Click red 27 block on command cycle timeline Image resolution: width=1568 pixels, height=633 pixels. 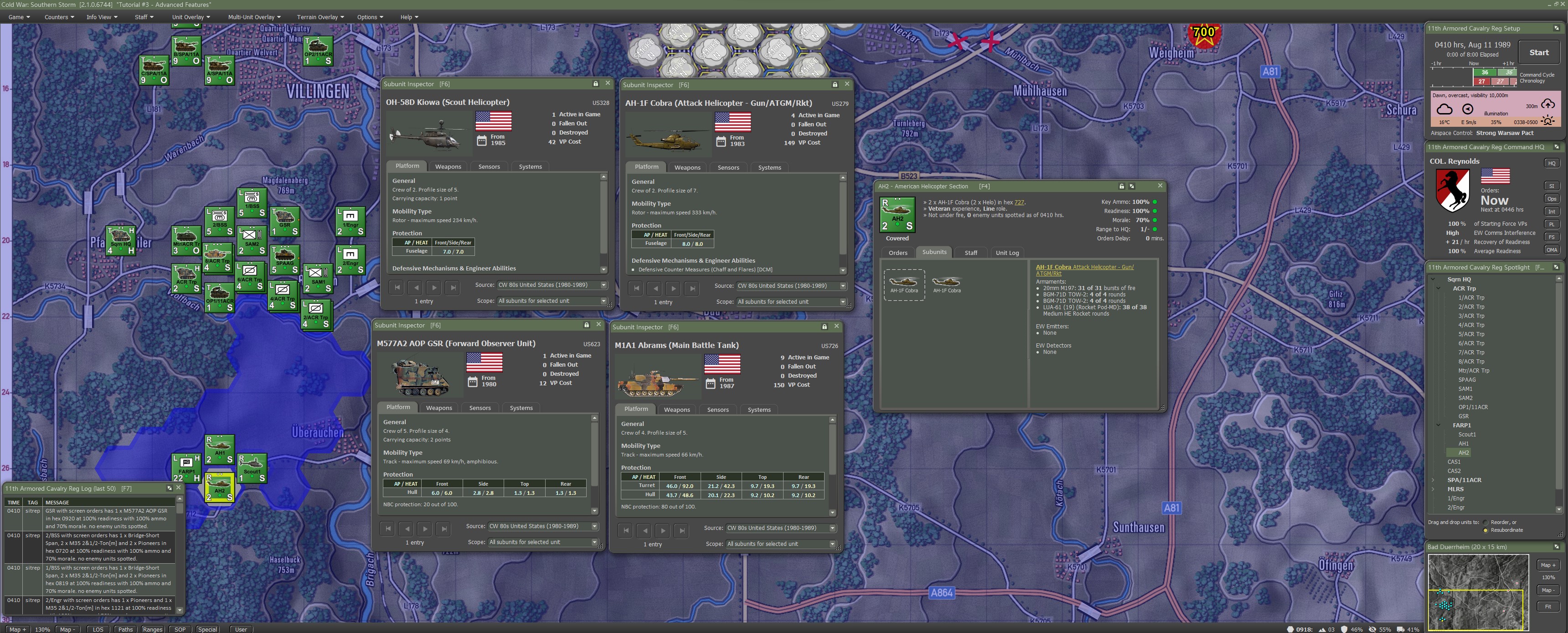coord(1481,81)
